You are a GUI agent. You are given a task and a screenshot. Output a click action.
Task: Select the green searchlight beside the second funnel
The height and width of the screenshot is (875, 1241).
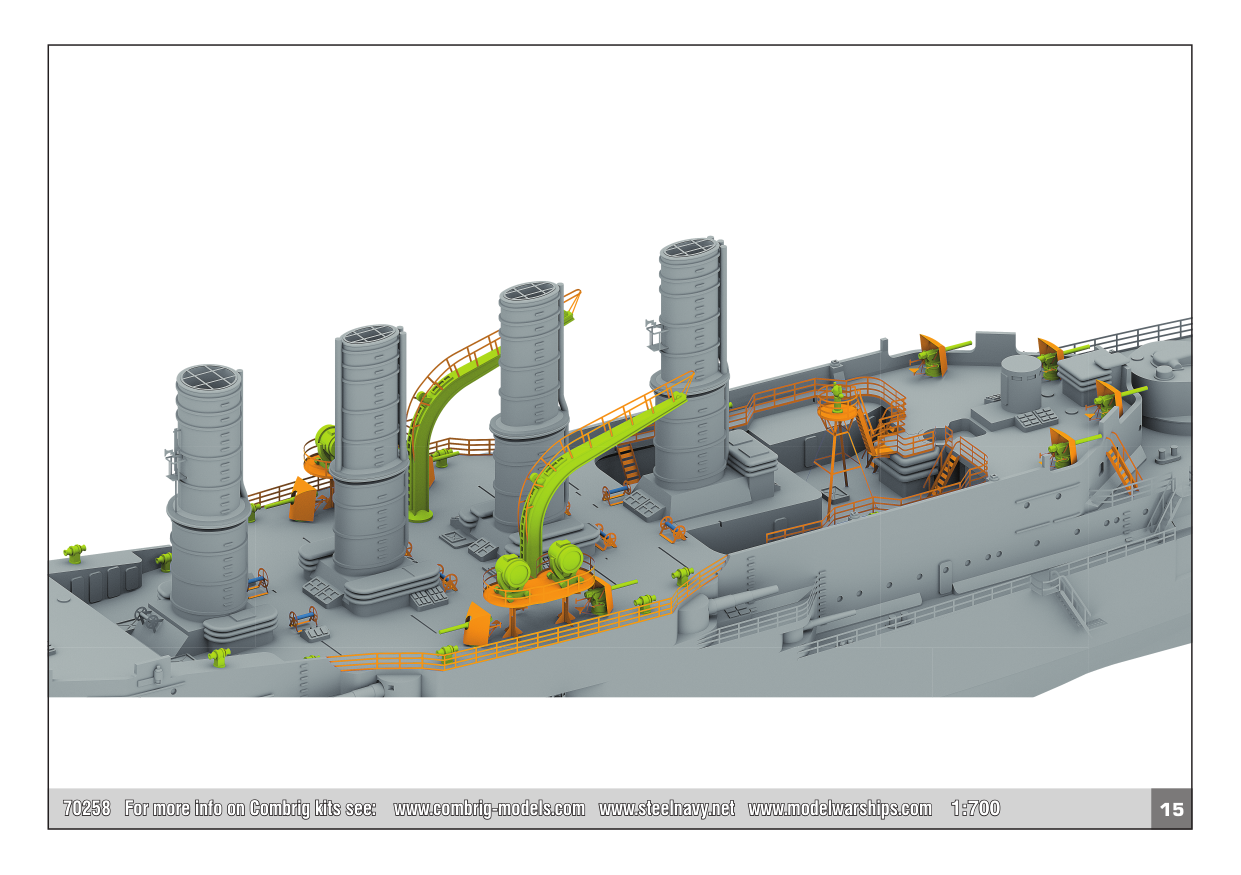coord(325,440)
